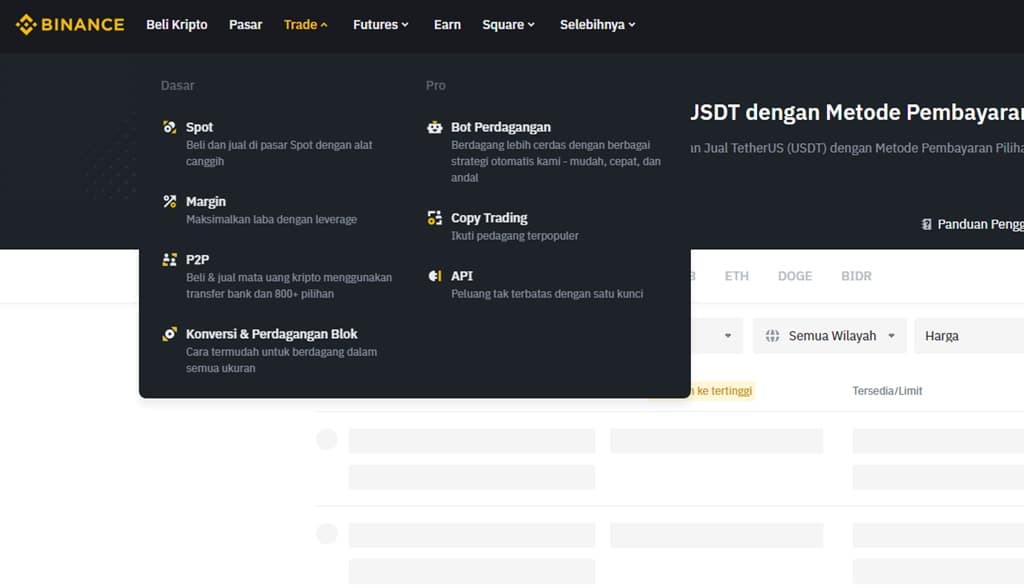Viewport: 1024px width, 588px height.
Task: Click the globe icon beside Semua Wilayah
Action: (x=773, y=335)
